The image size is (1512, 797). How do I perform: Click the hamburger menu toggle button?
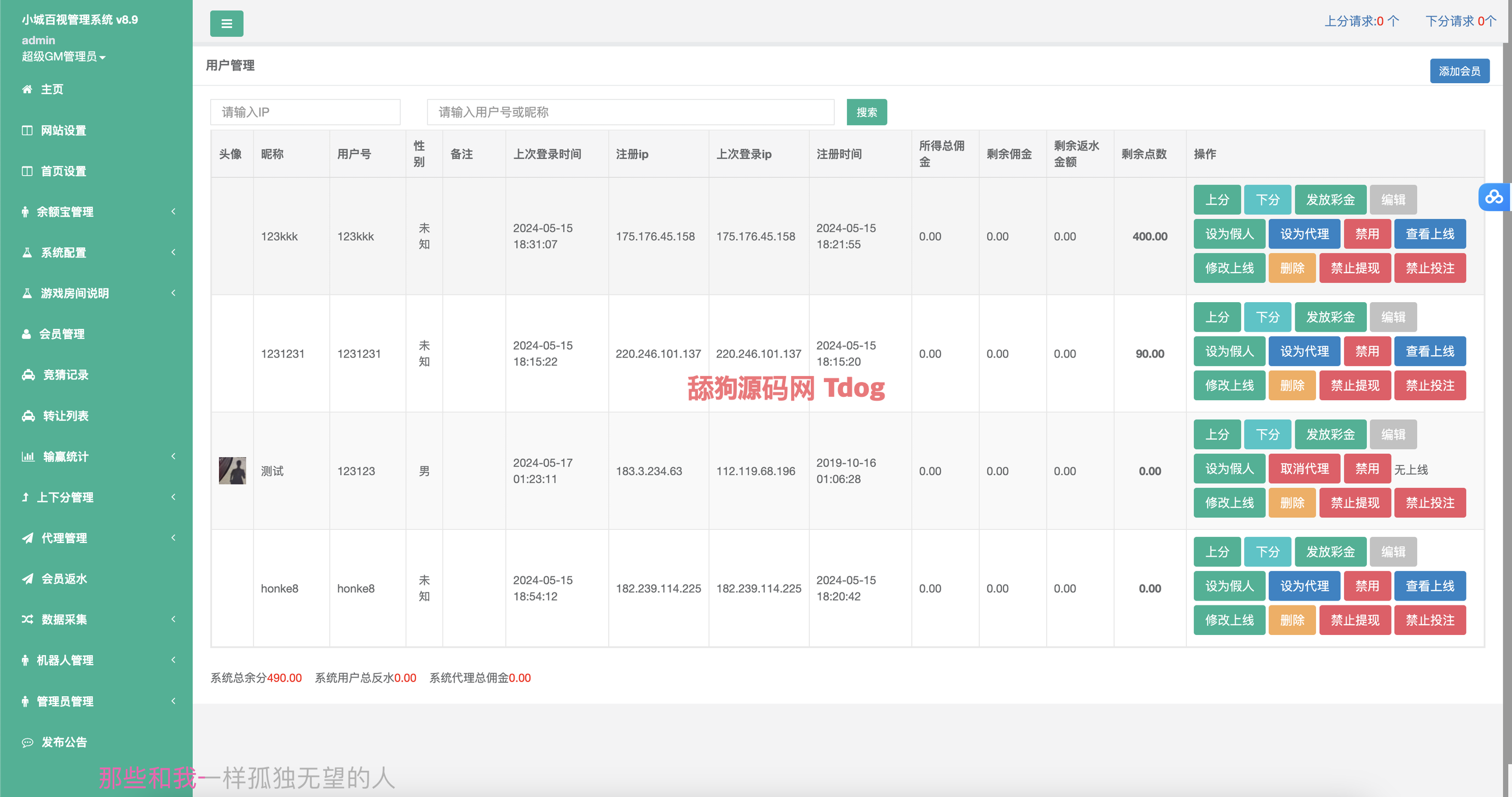tap(227, 24)
